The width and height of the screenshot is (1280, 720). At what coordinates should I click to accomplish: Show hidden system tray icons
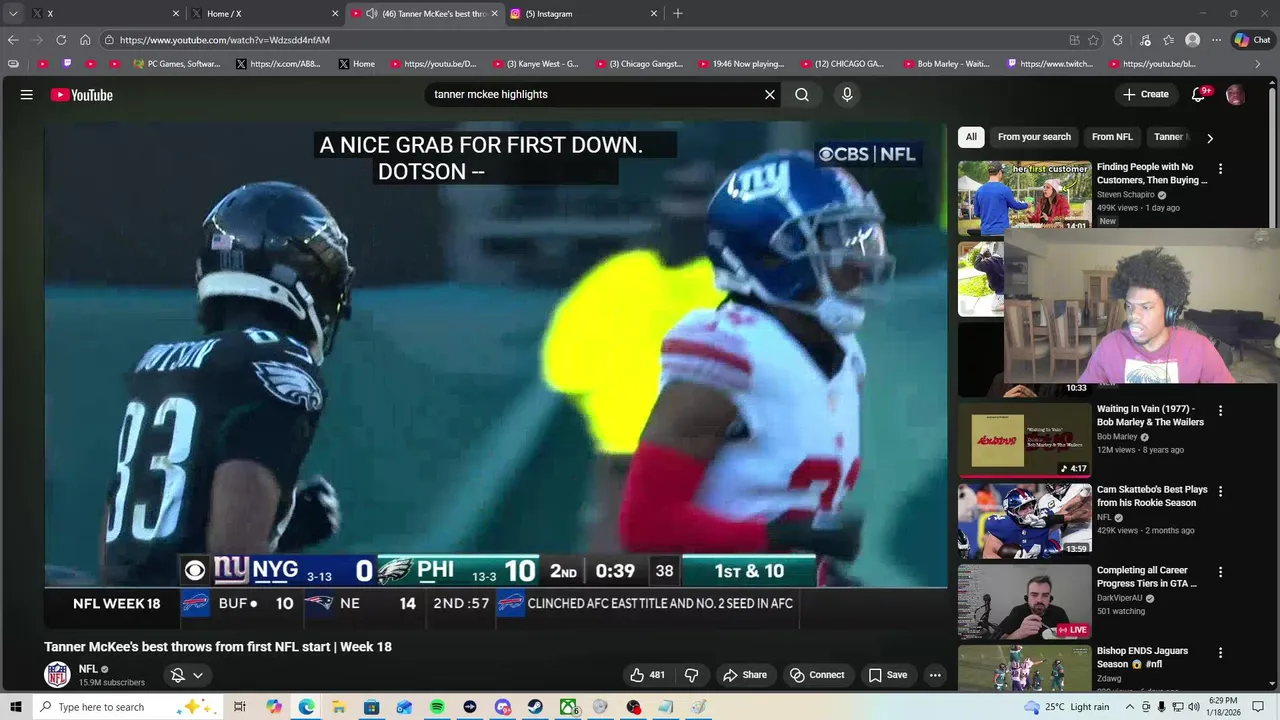pyautogui.click(x=1130, y=707)
